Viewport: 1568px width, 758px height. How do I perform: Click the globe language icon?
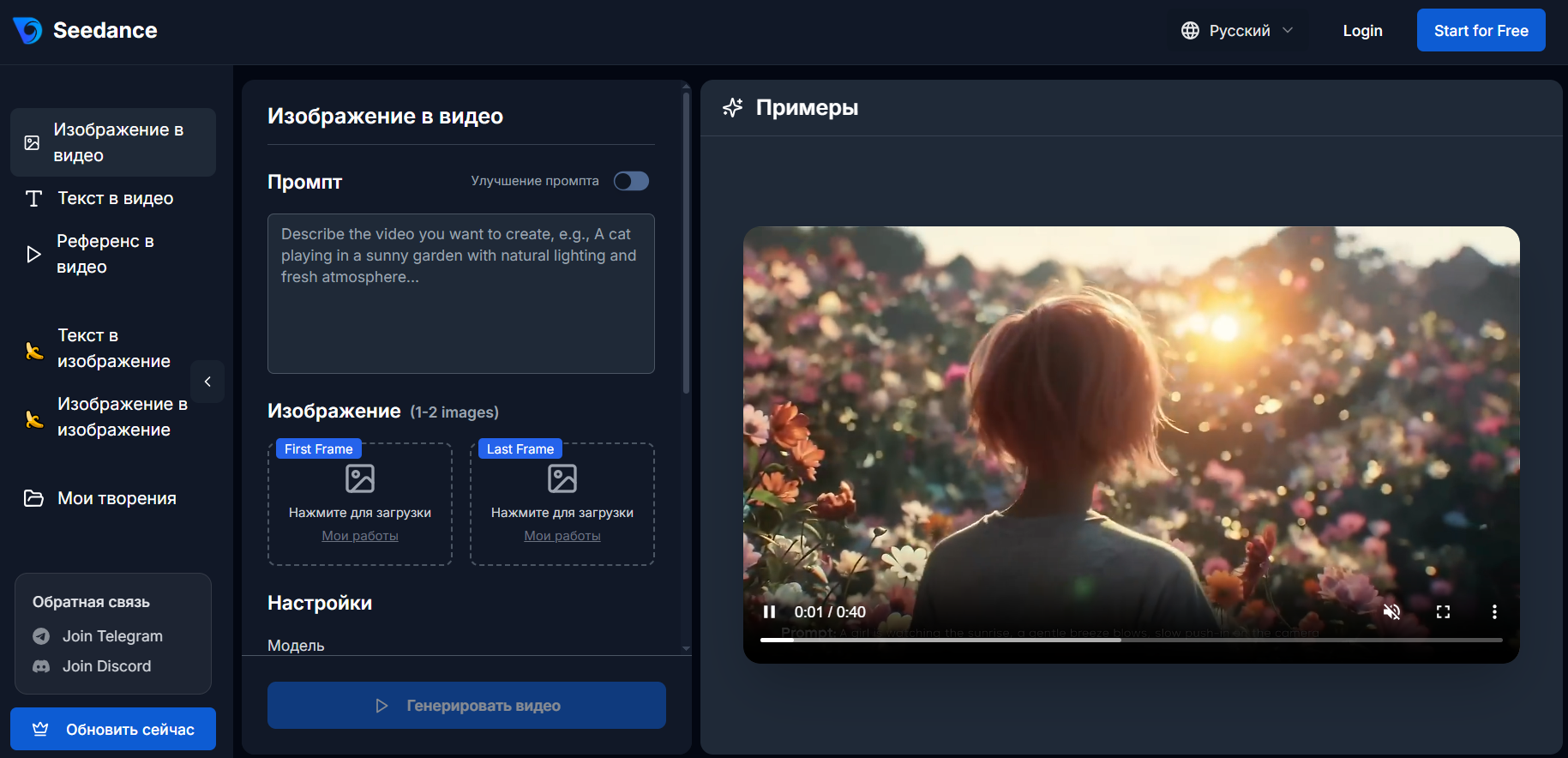pyautogui.click(x=1190, y=31)
